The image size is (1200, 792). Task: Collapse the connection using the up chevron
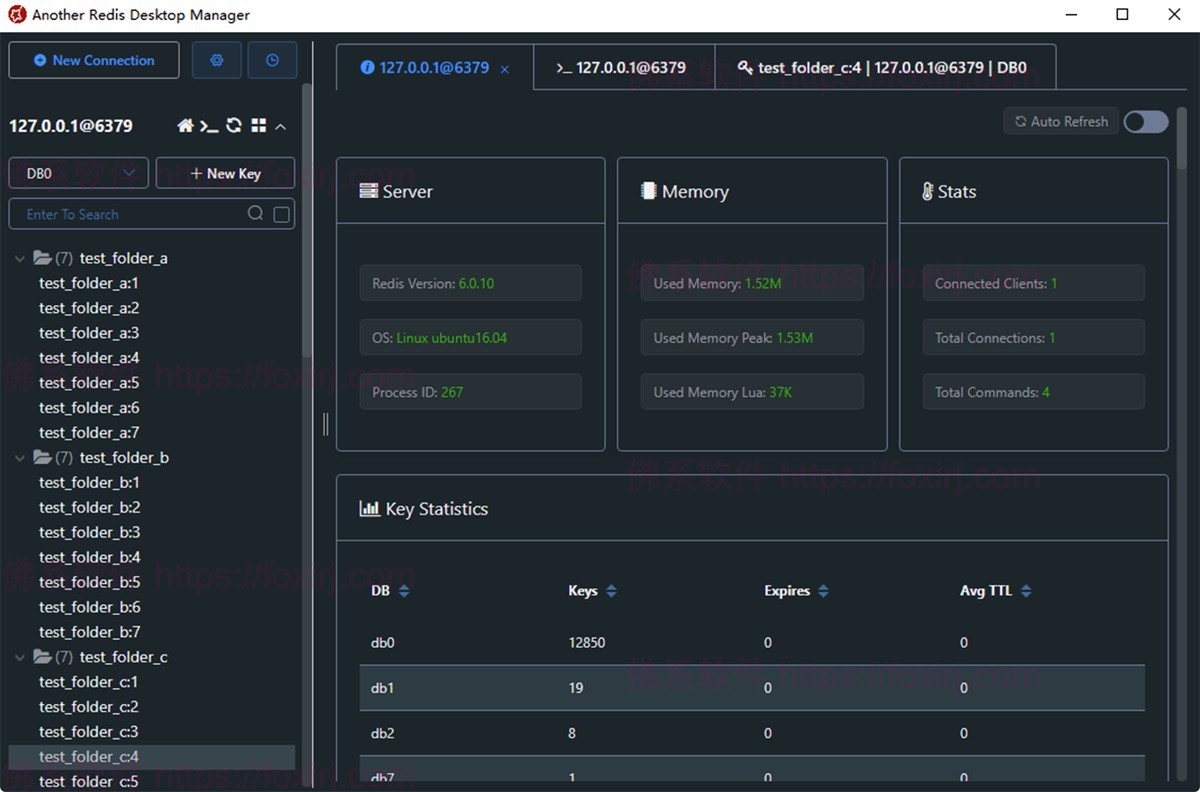click(x=280, y=126)
